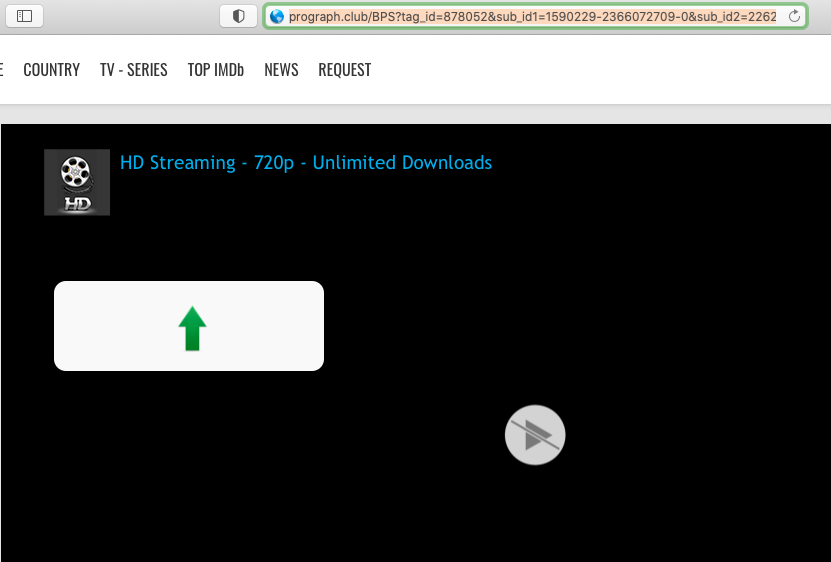Toggle the Safari sidebar button
Image resolution: width=831 pixels, height=562 pixels.
click(25, 16)
